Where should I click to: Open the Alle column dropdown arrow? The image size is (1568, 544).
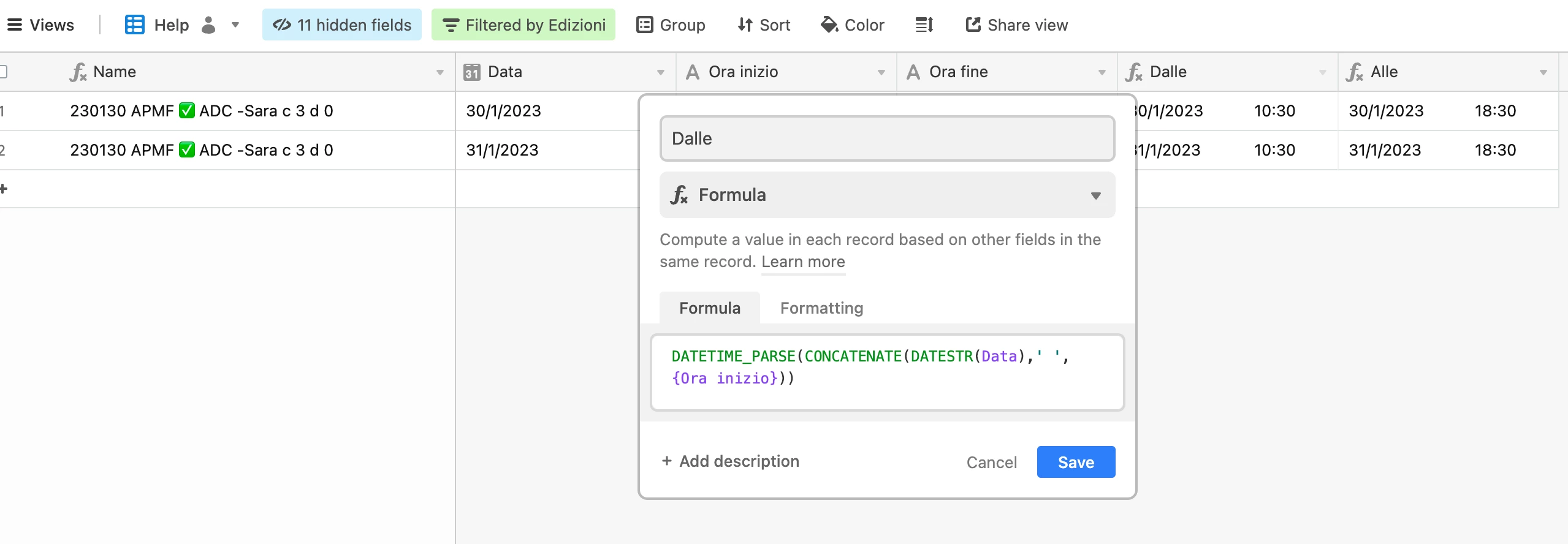pyautogui.click(x=1543, y=72)
